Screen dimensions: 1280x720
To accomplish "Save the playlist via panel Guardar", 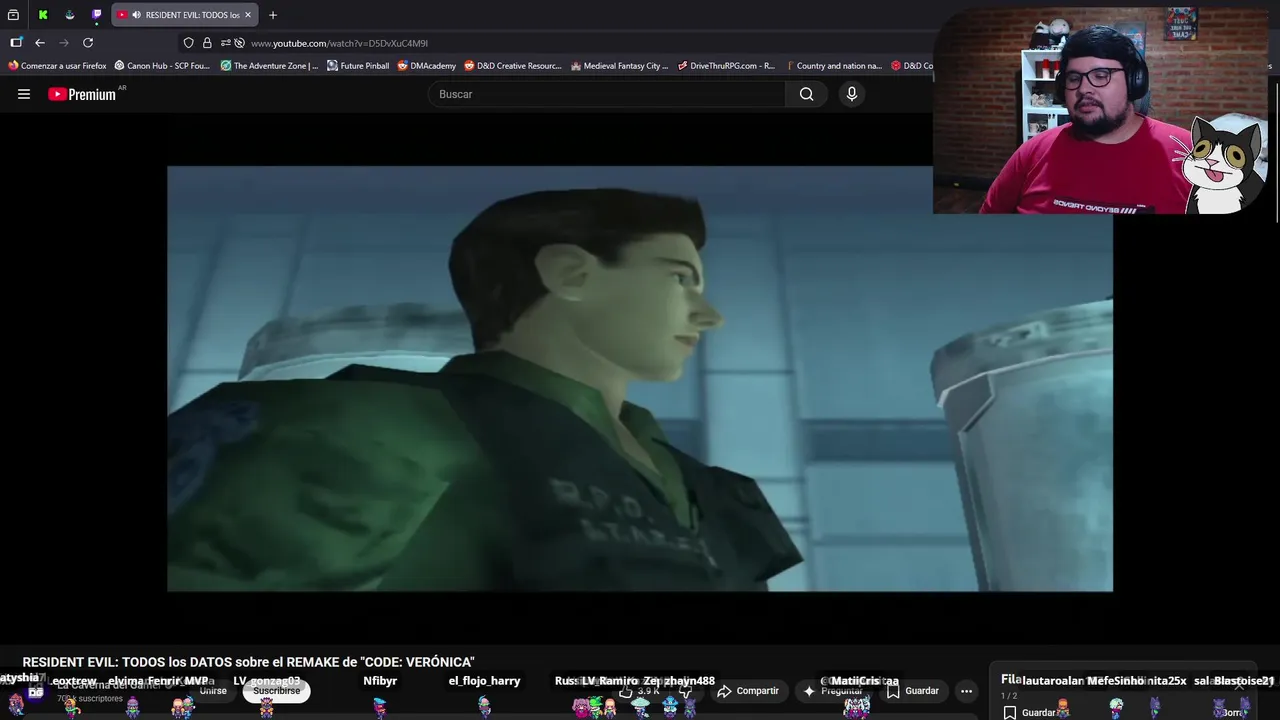I will click(1029, 713).
